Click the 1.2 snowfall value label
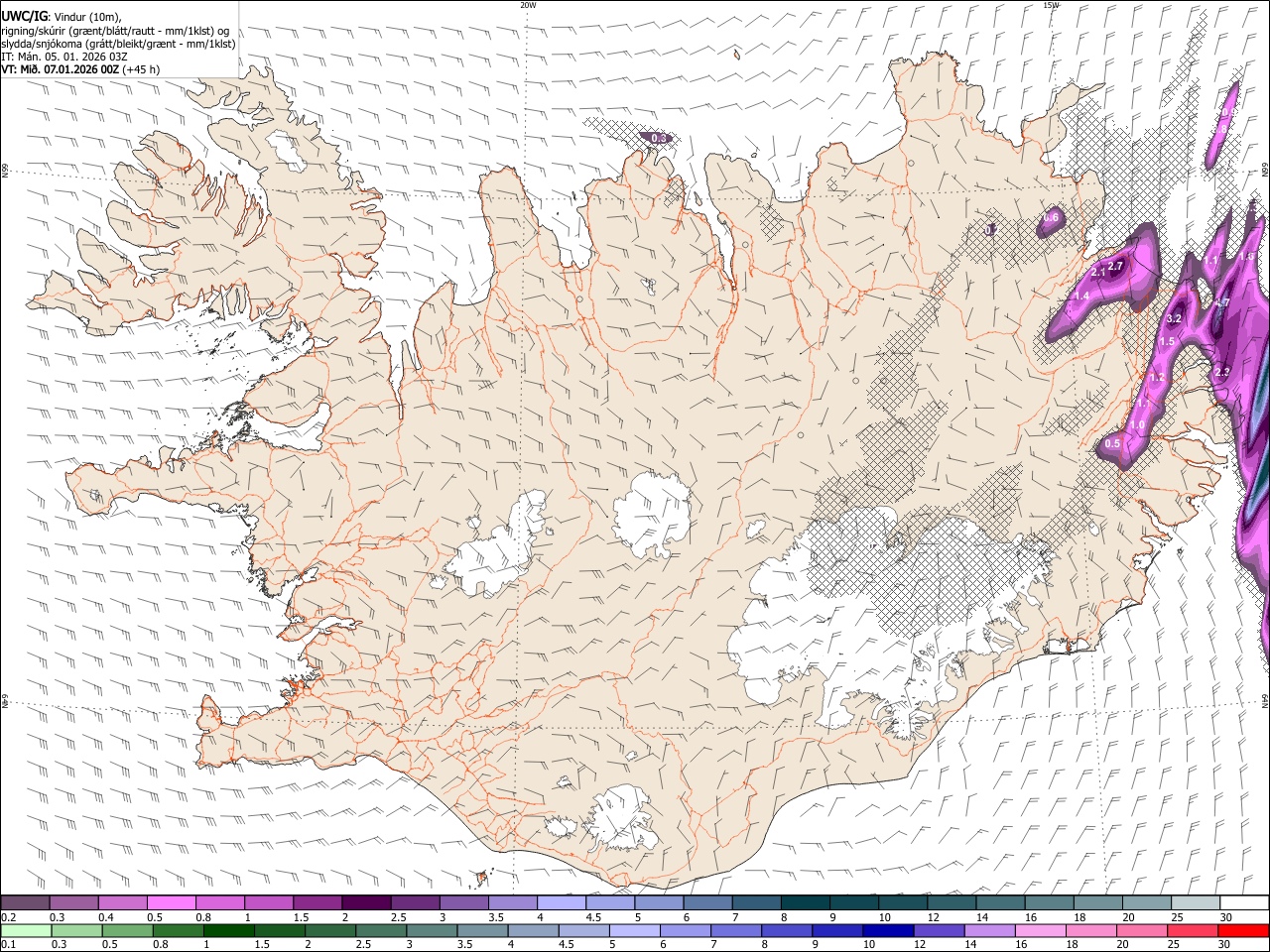Image resolution: width=1270 pixels, height=952 pixels. 1157,378
